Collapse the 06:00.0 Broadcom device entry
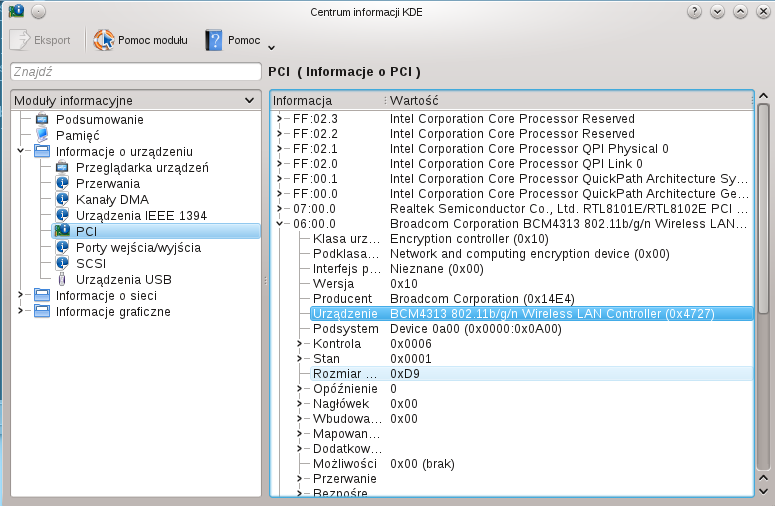Viewport: 775px width, 506px height. coord(280,224)
